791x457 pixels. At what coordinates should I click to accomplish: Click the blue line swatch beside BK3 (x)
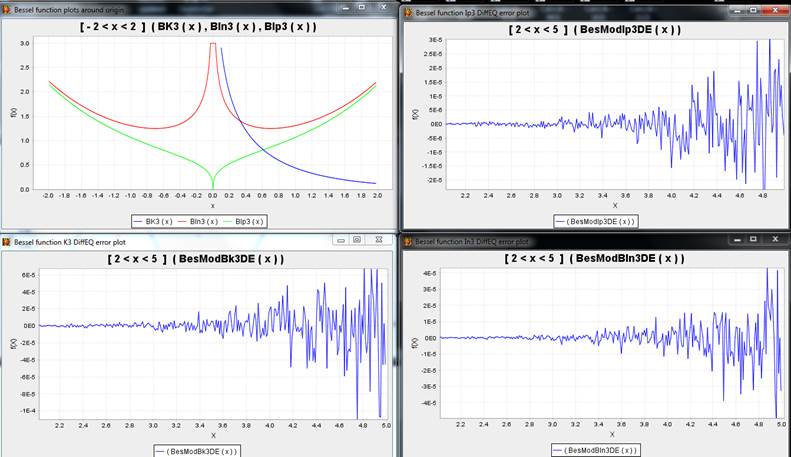coord(138,221)
